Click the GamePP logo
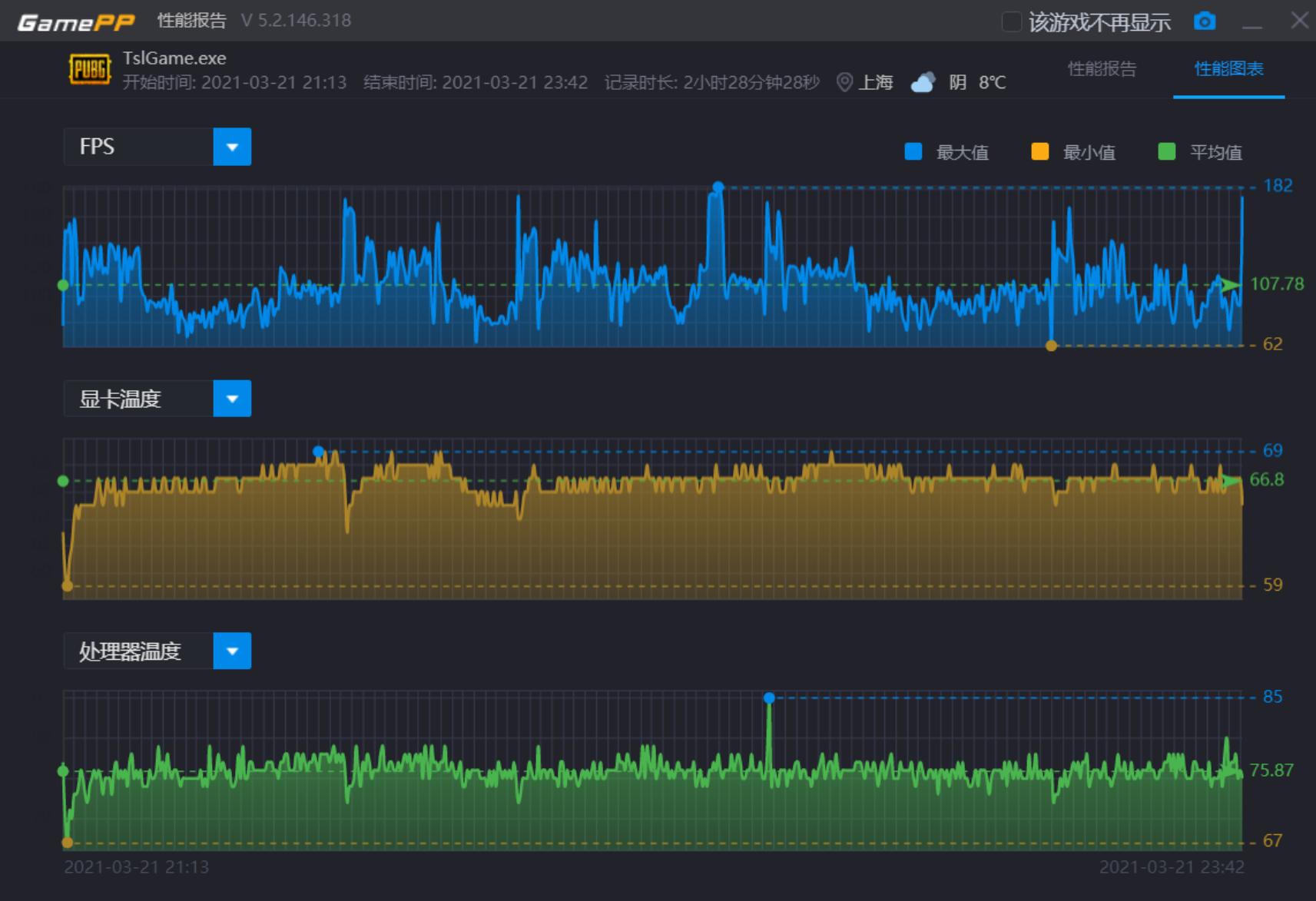 76,22
